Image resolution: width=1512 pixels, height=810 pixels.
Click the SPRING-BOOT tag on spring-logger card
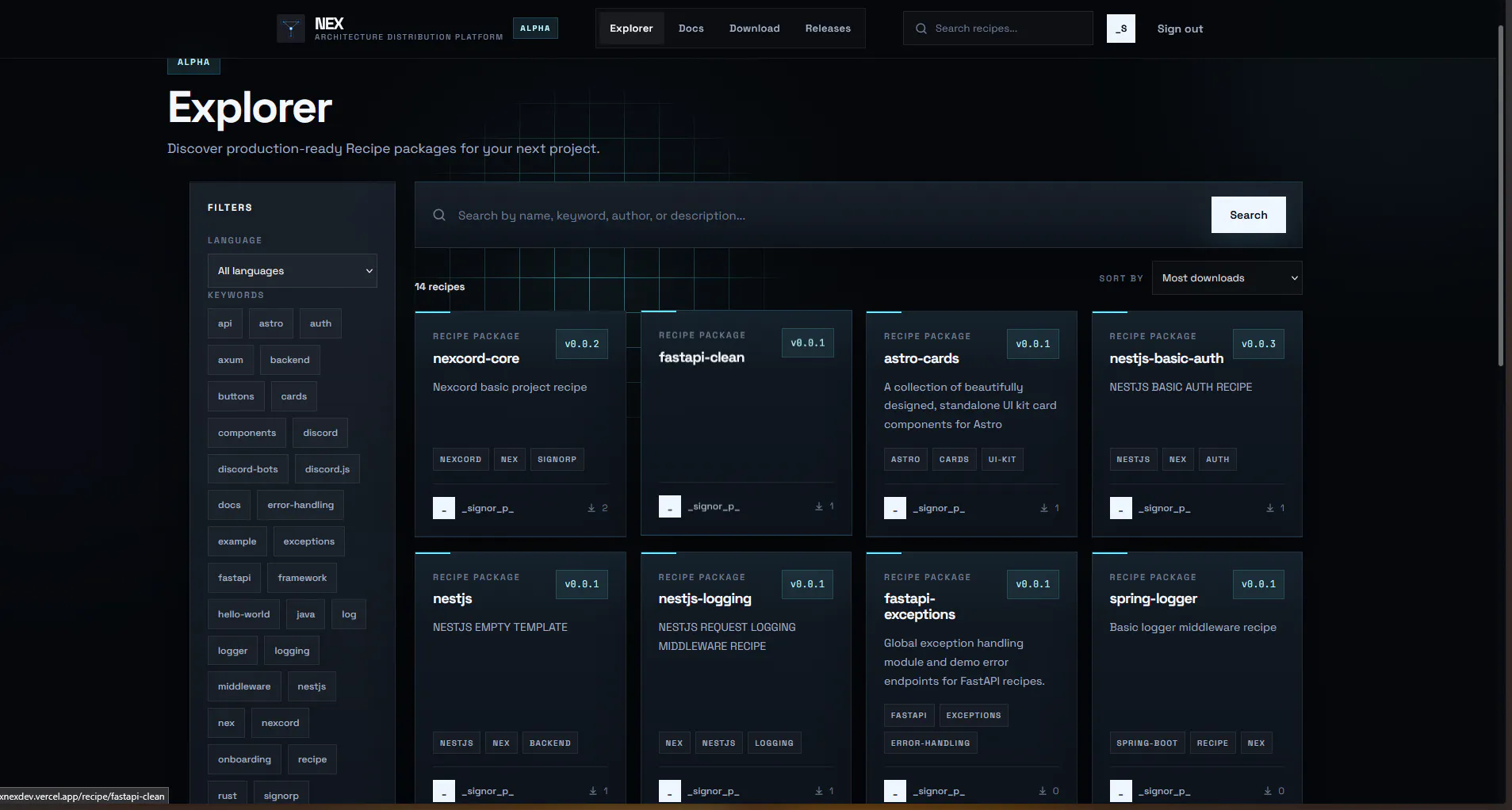tap(1147, 743)
